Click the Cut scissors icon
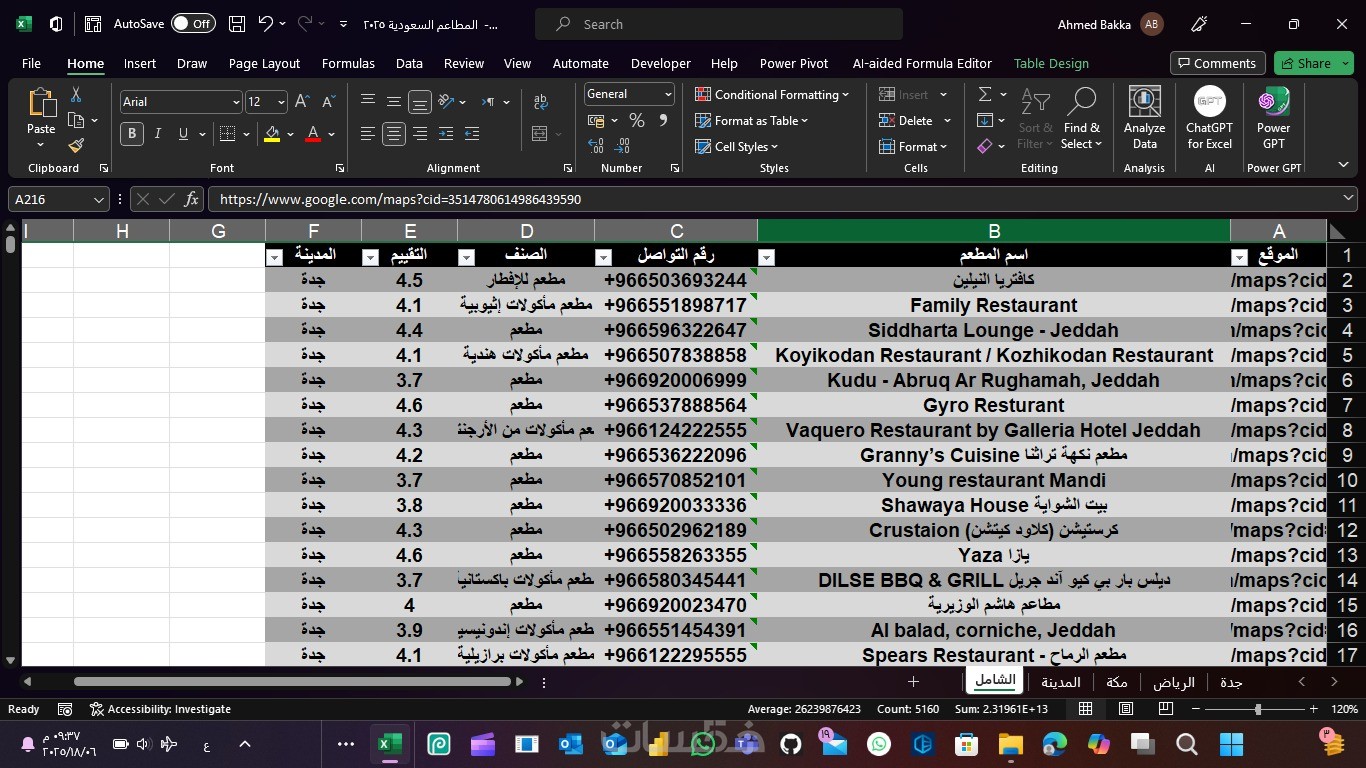 (x=76, y=95)
